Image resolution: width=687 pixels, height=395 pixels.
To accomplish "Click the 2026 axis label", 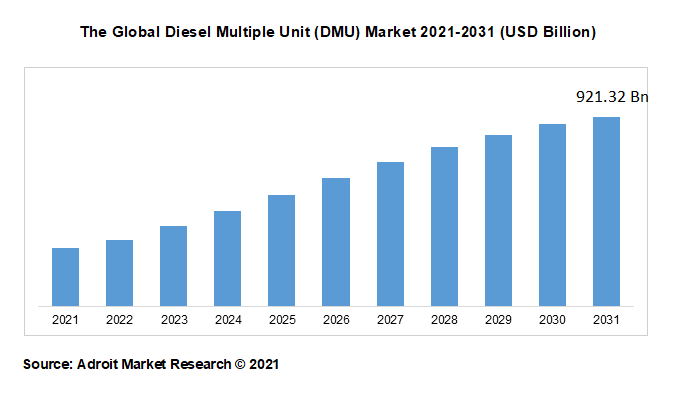I will point(336,320).
